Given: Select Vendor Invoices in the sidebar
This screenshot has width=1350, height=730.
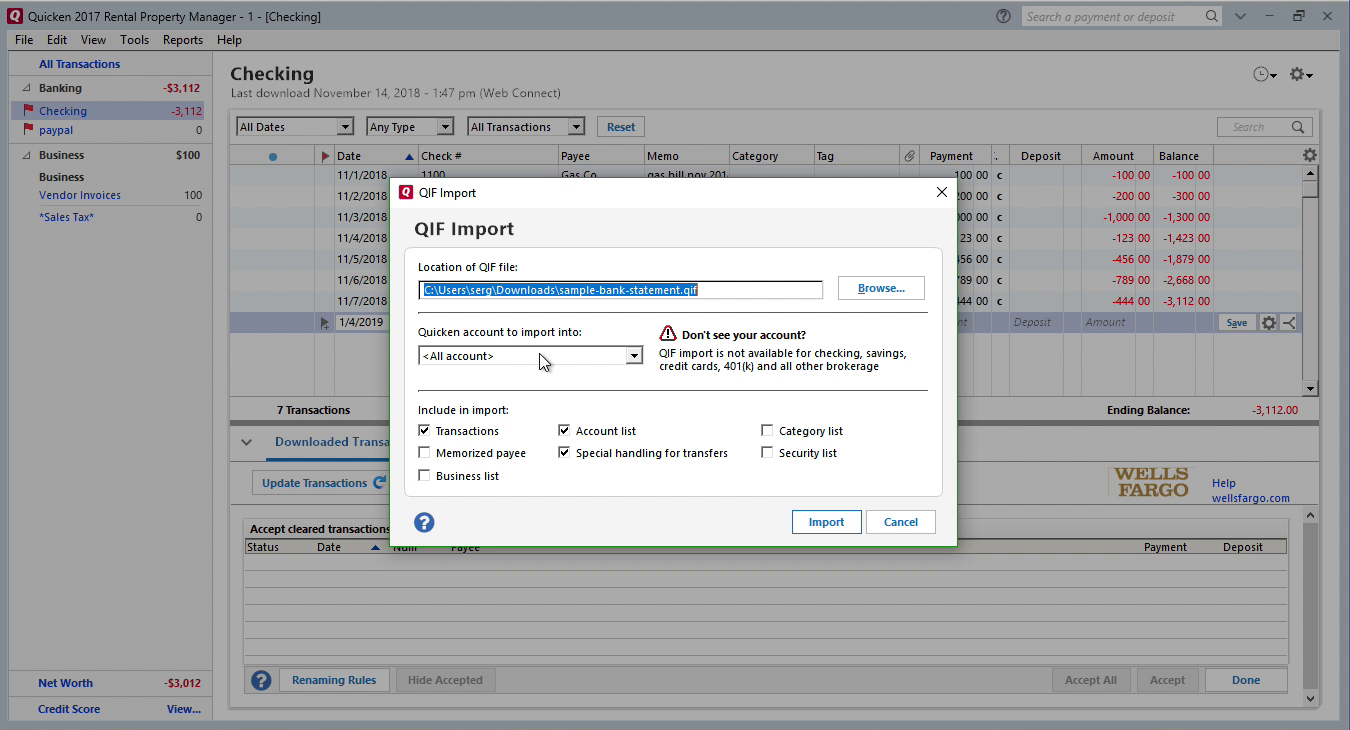Looking at the screenshot, I should coord(80,195).
